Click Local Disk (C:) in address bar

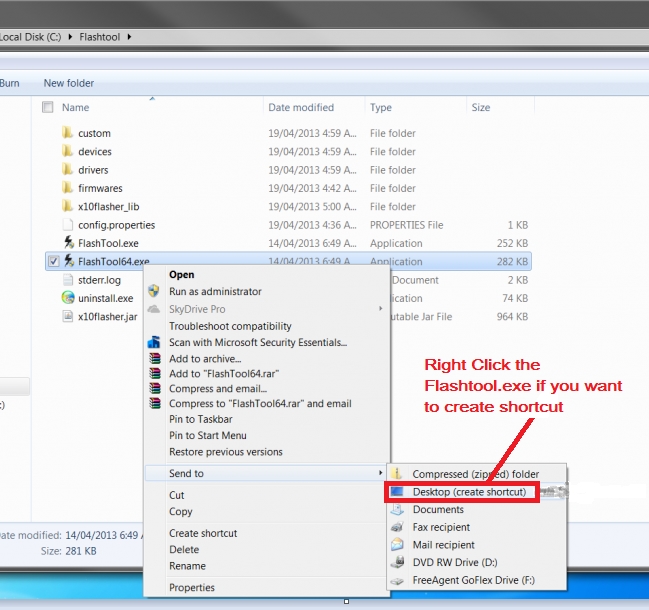(31, 37)
